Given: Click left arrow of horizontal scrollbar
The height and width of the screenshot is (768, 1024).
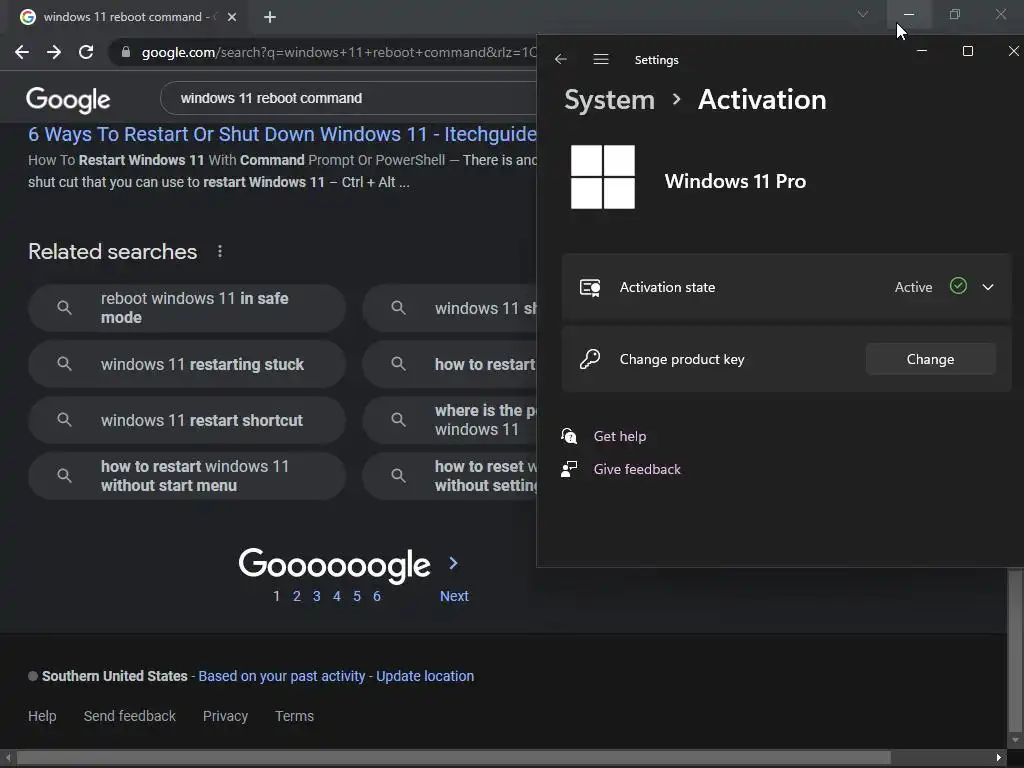Looking at the screenshot, I should tap(8, 758).
